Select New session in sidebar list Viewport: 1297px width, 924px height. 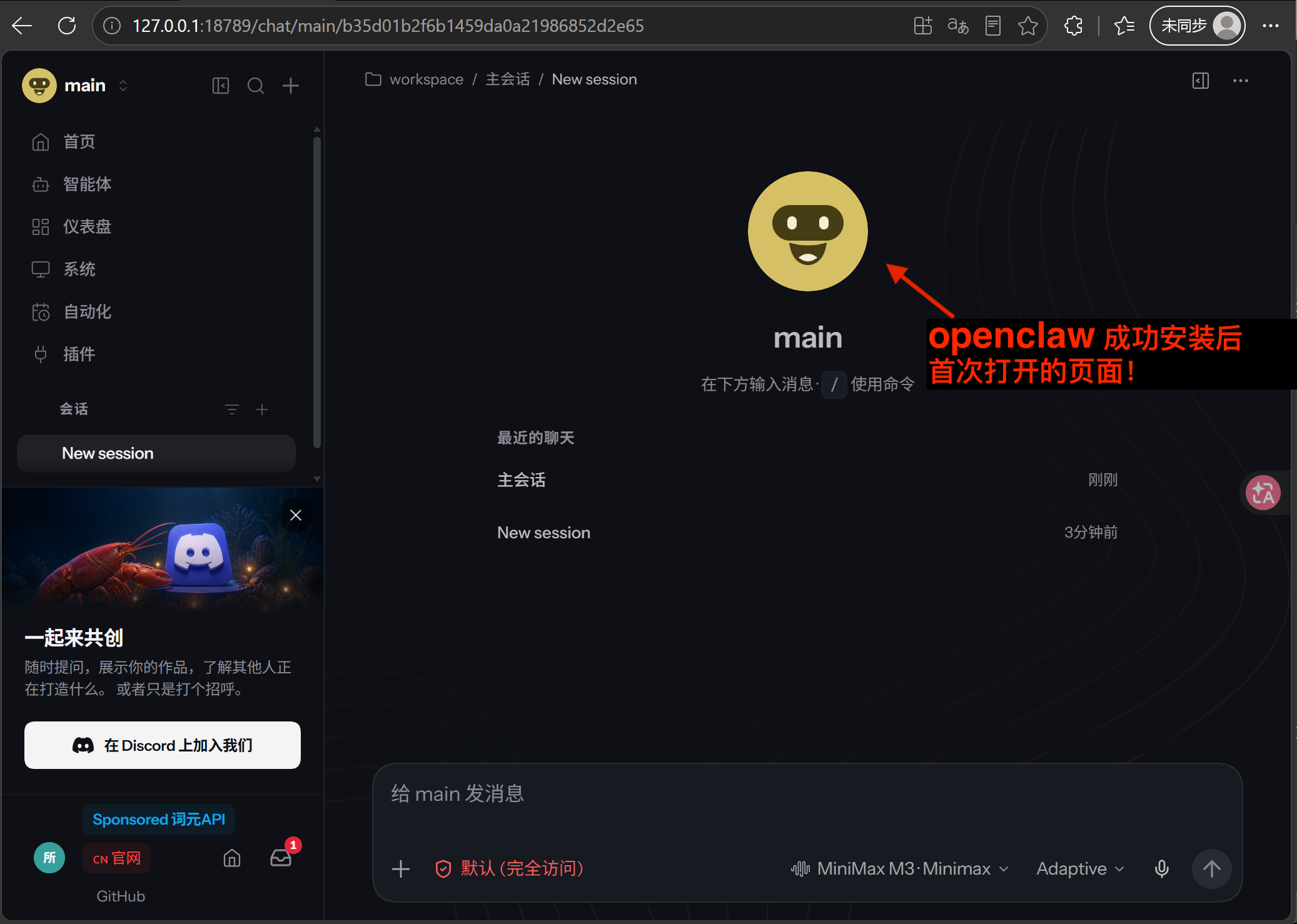coord(156,453)
